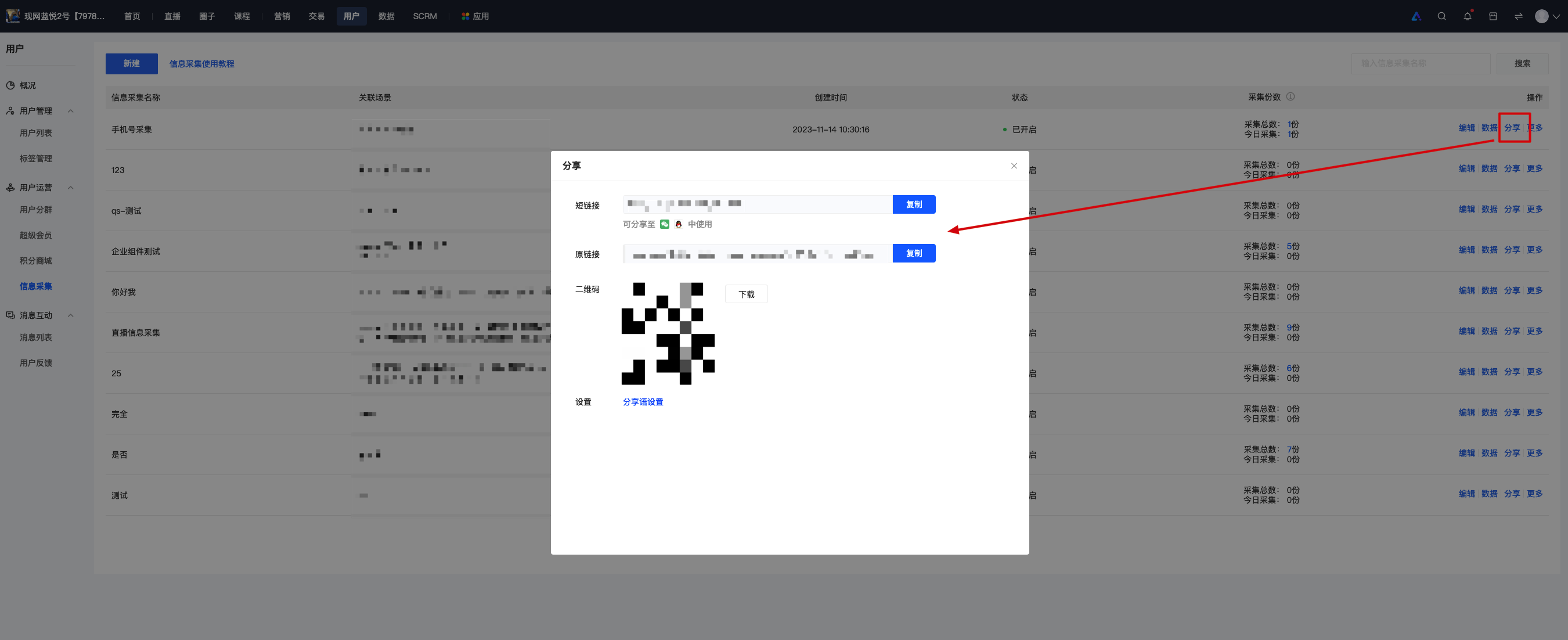This screenshot has height=640, width=1568.
Task: Click the QQ icon in share dialog
Action: tap(678, 224)
